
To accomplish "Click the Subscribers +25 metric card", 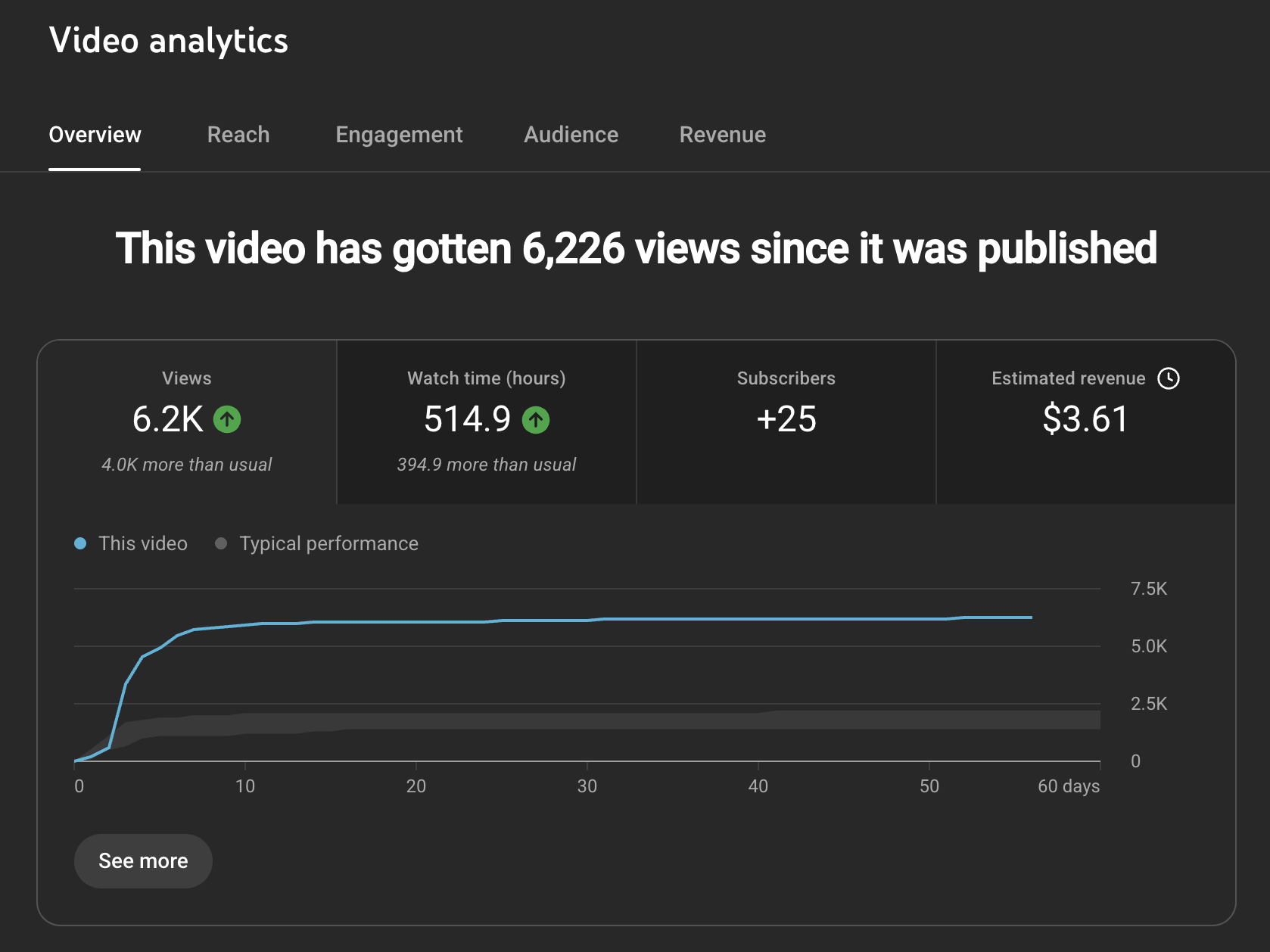I will point(786,422).
